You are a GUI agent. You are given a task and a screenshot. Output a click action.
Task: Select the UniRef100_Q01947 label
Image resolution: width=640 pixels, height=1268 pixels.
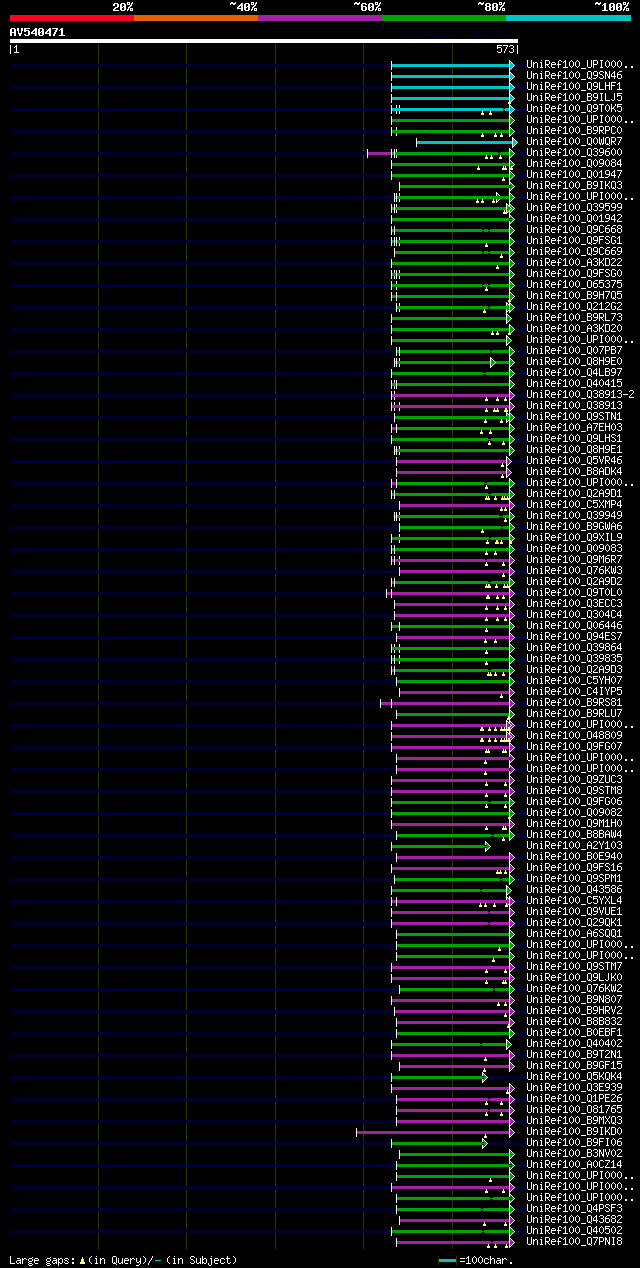(574, 174)
